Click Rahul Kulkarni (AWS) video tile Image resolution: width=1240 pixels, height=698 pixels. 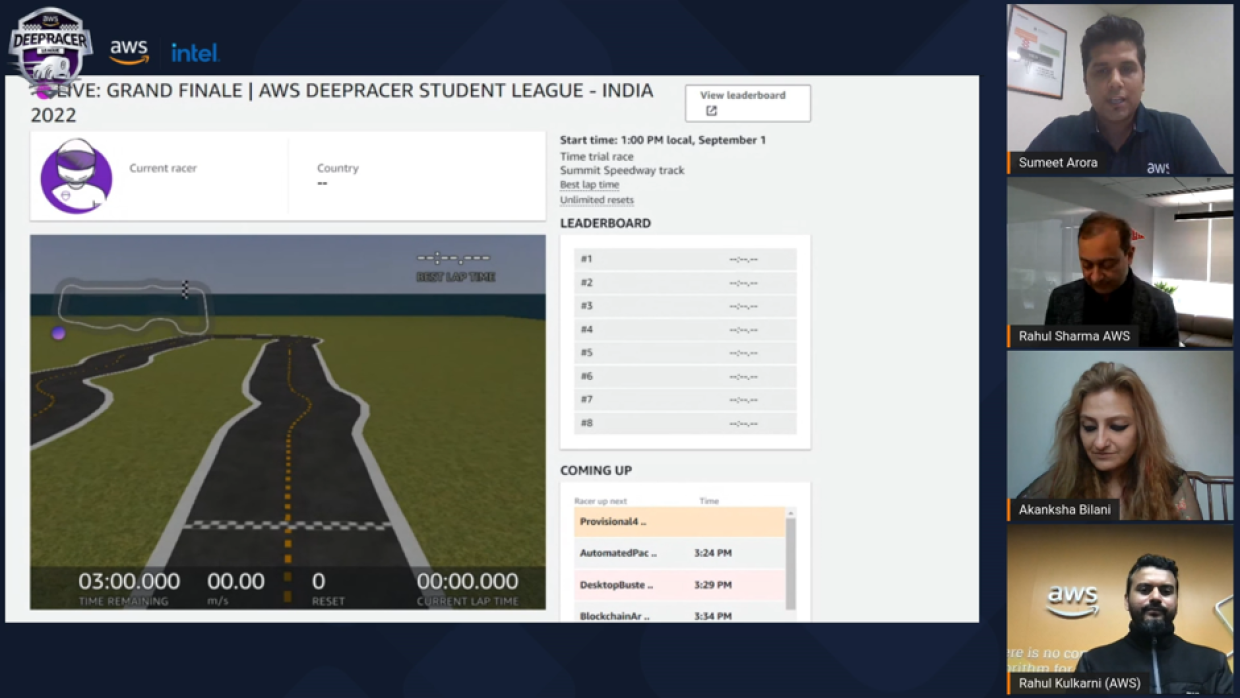(1119, 608)
